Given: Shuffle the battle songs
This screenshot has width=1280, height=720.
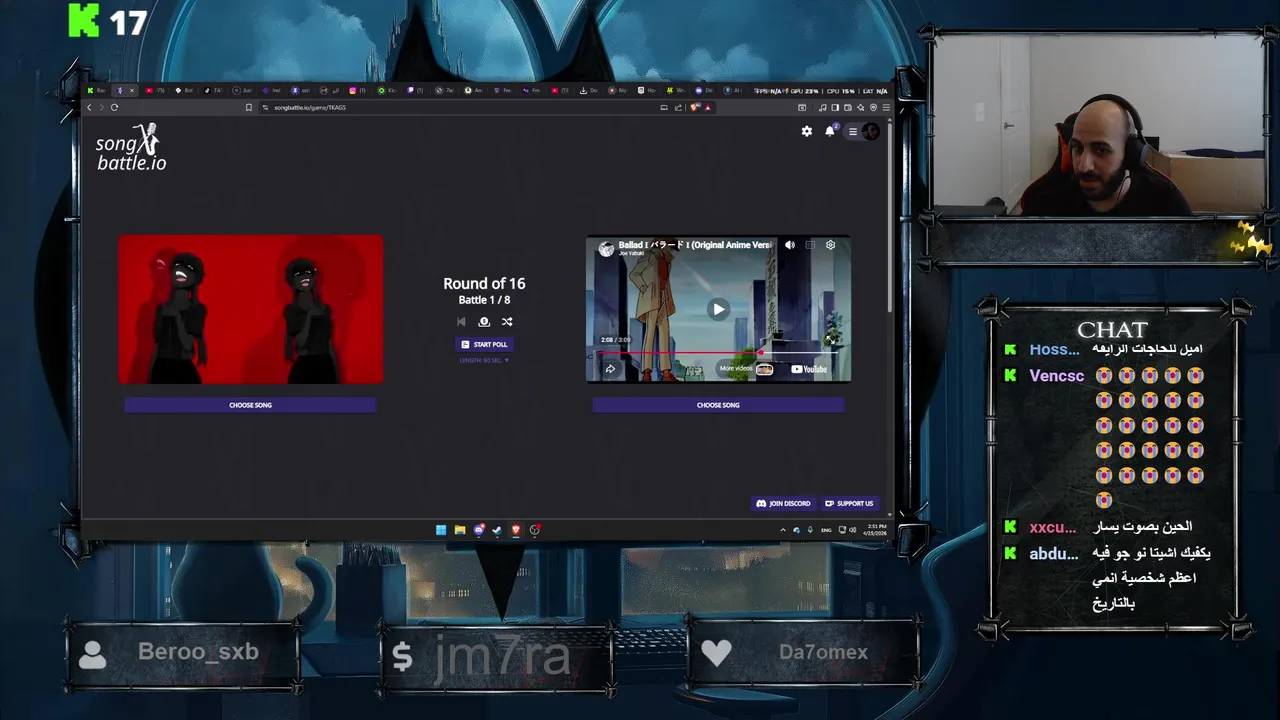Looking at the screenshot, I should [507, 322].
